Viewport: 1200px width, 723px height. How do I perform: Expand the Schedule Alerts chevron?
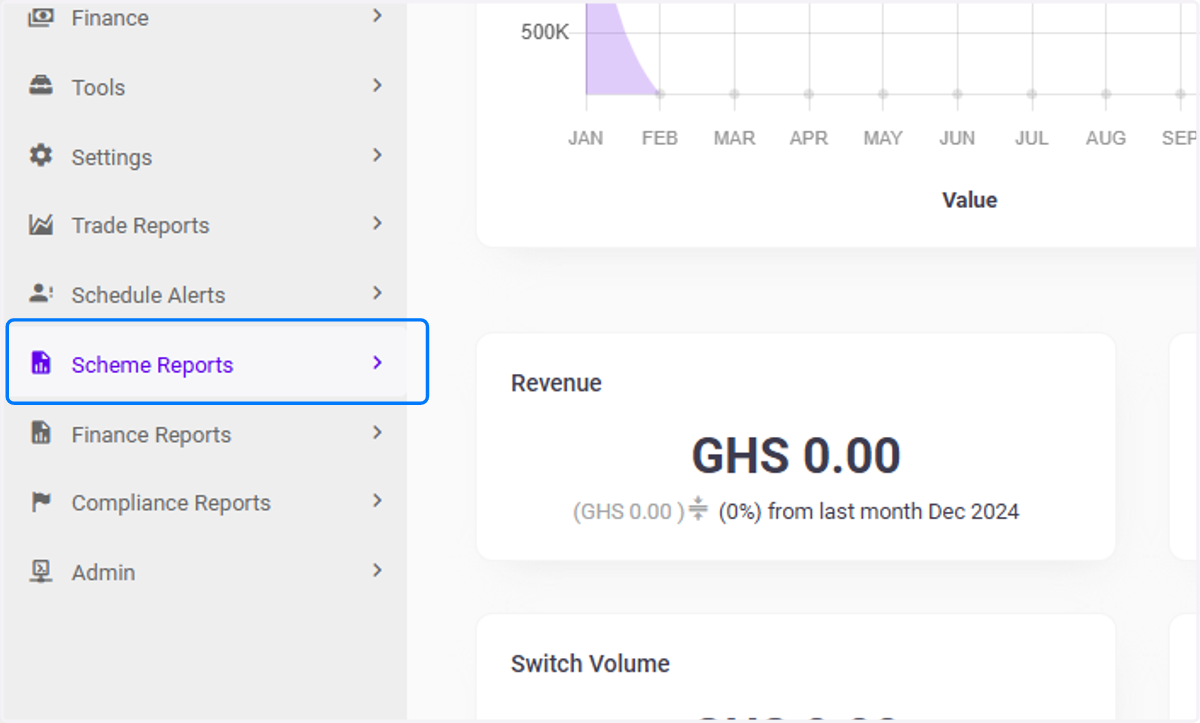[x=377, y=293]
